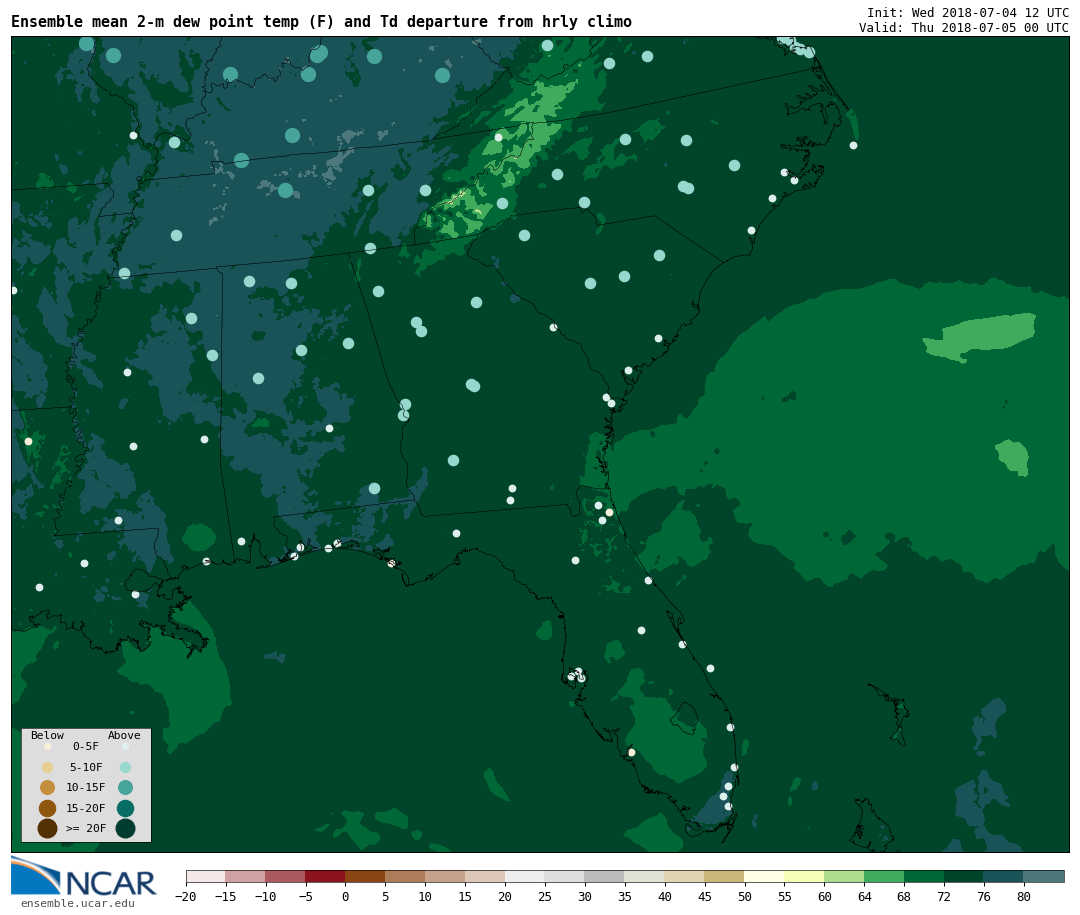Select the Above 5-10F light teal circle
The height and width of the screenshot is (915, 1080).
pyautogui.click(x=125, y=767)
